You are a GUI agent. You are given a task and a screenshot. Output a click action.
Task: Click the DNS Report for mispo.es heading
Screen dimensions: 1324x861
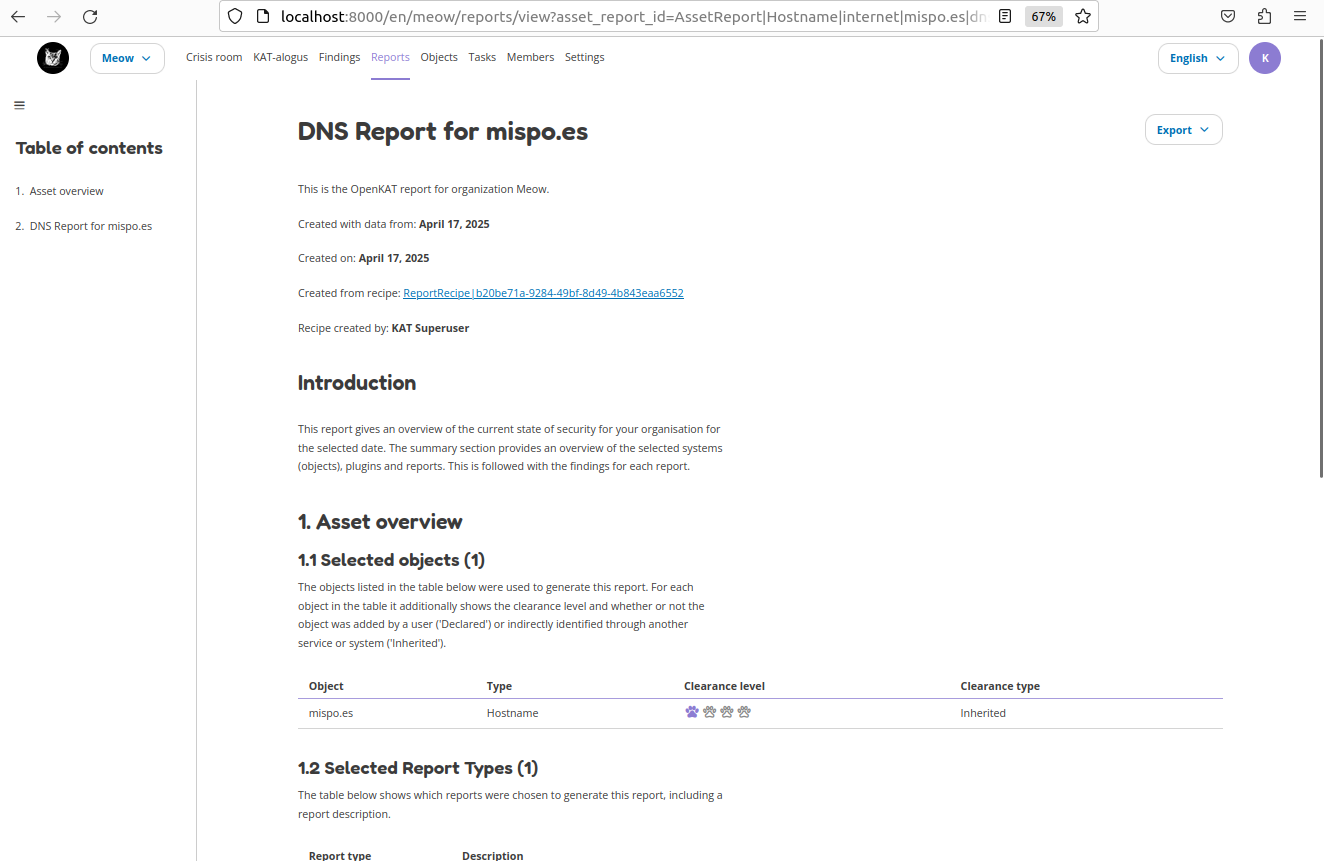point(443,131)
